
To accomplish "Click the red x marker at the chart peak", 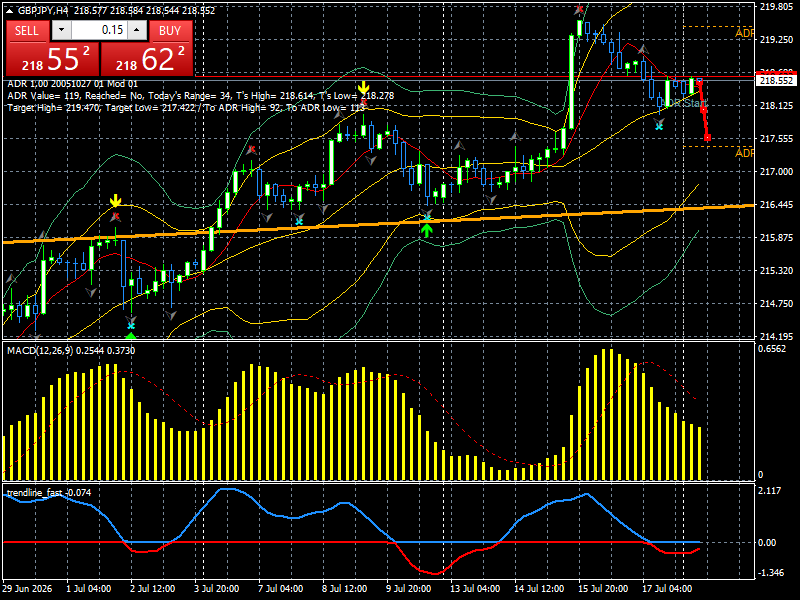I will (x=579, y=9).
